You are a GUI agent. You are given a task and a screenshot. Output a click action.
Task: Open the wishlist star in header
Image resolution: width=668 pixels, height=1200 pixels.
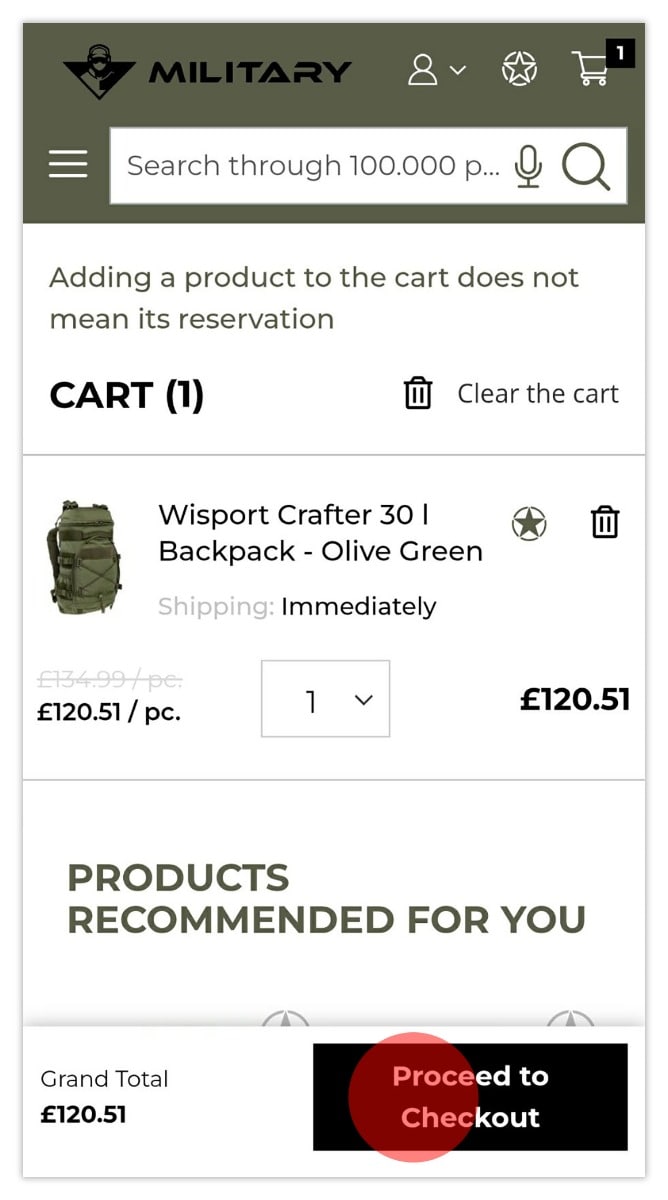tap(519, 69)
